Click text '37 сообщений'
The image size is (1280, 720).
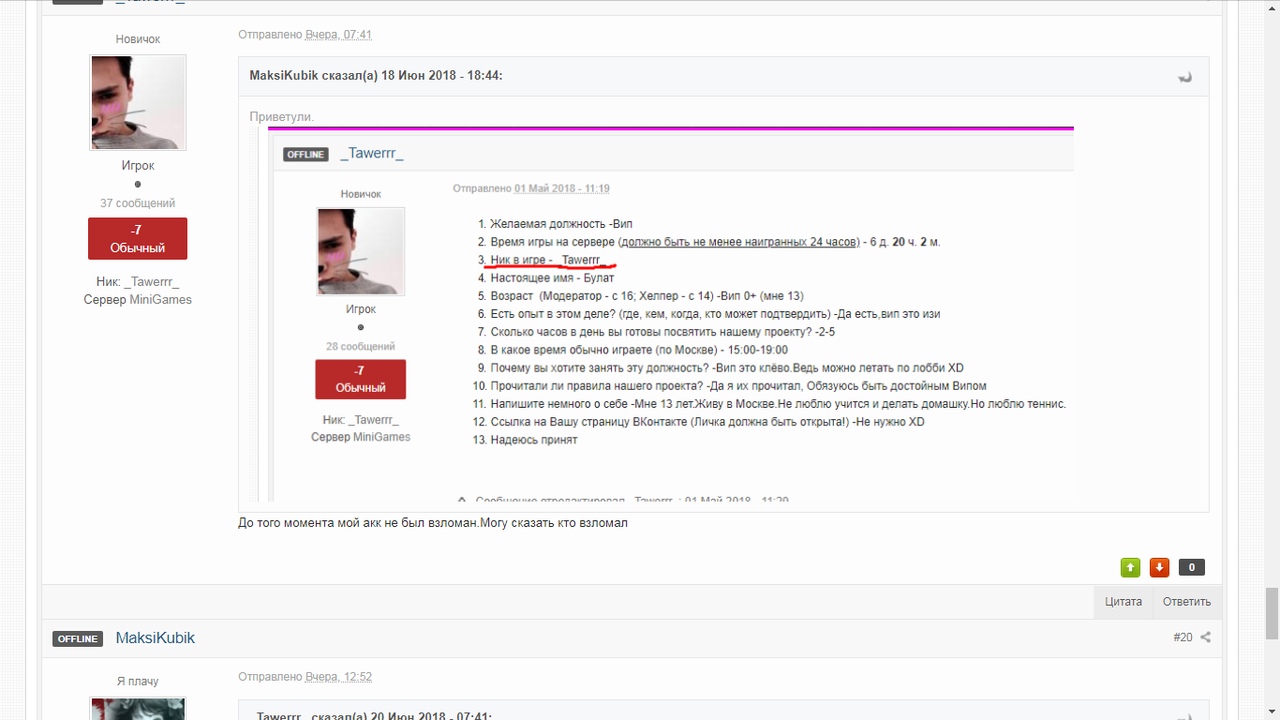pos(138,203)
